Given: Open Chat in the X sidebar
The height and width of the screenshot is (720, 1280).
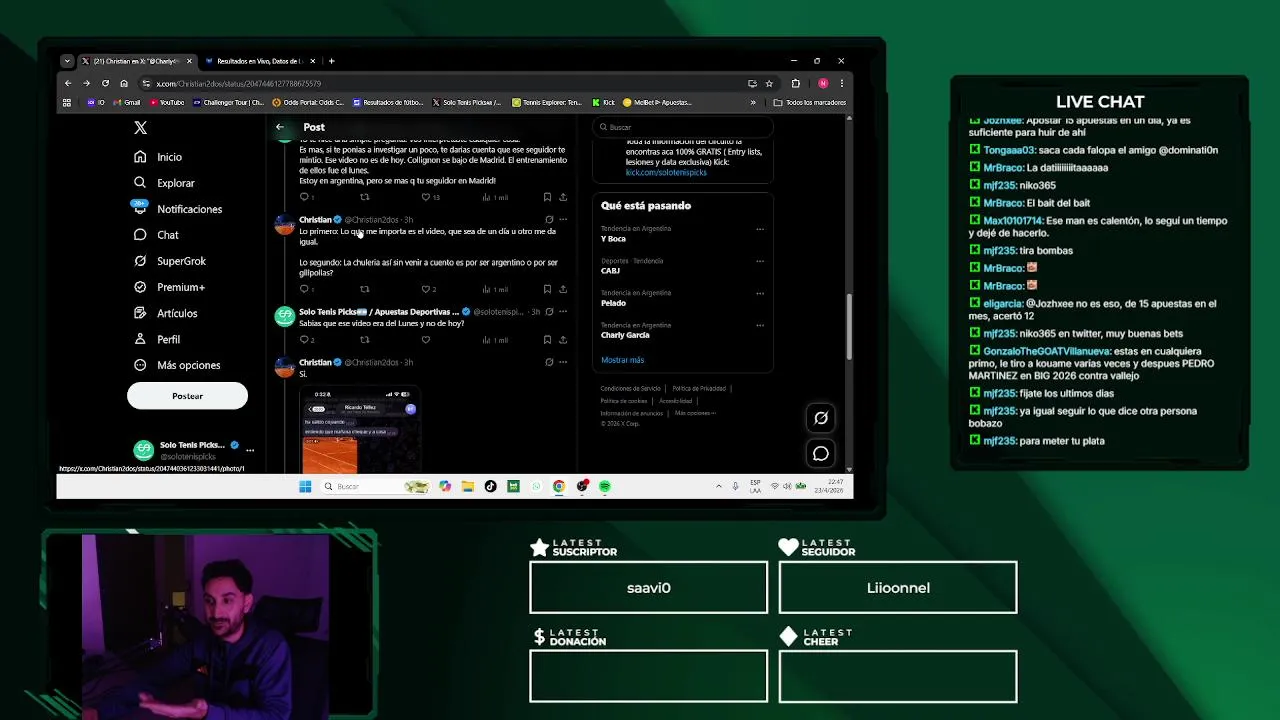Looking at the screenshot, I should (x=157, y=235).
